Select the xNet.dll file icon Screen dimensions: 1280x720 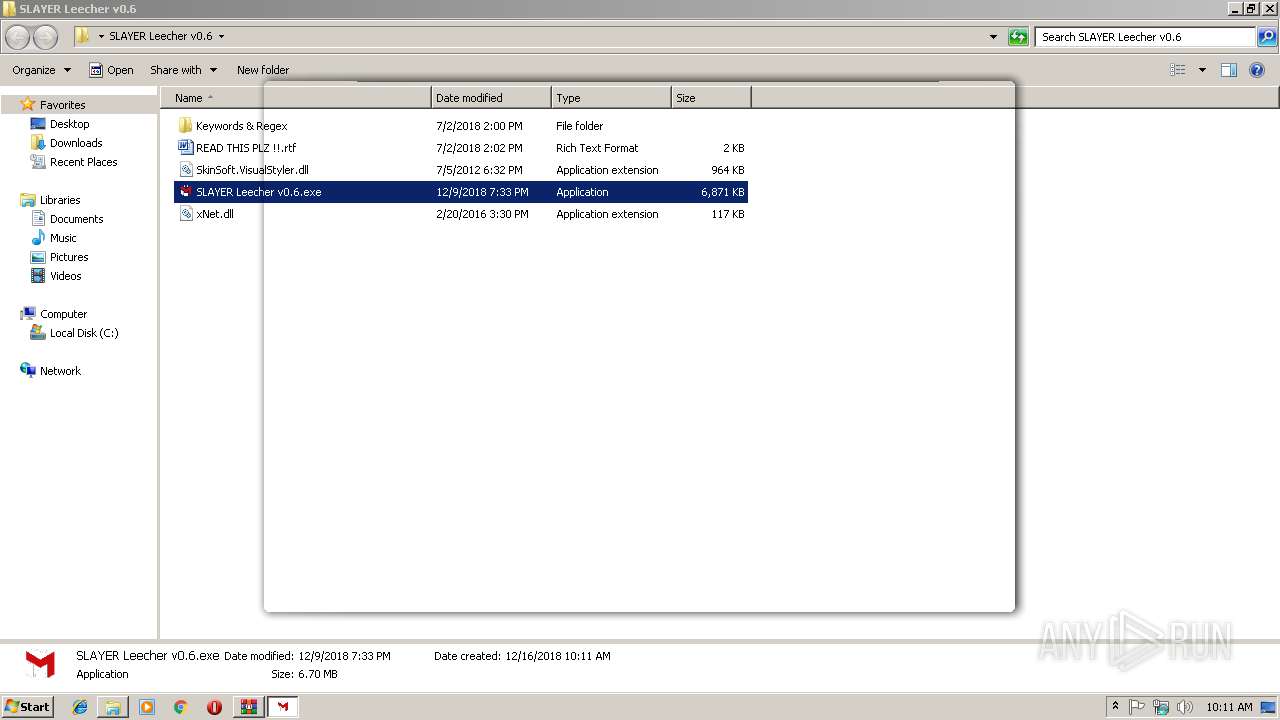(x=185, y=214)
